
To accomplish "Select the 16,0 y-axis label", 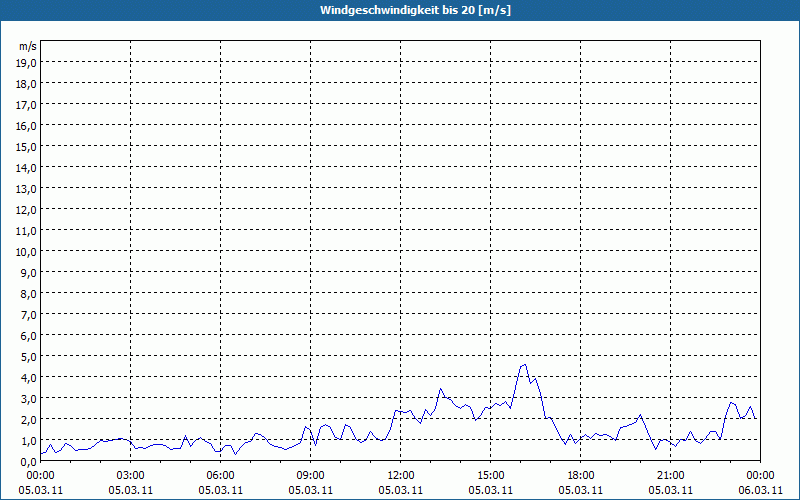I will point(27,126).
